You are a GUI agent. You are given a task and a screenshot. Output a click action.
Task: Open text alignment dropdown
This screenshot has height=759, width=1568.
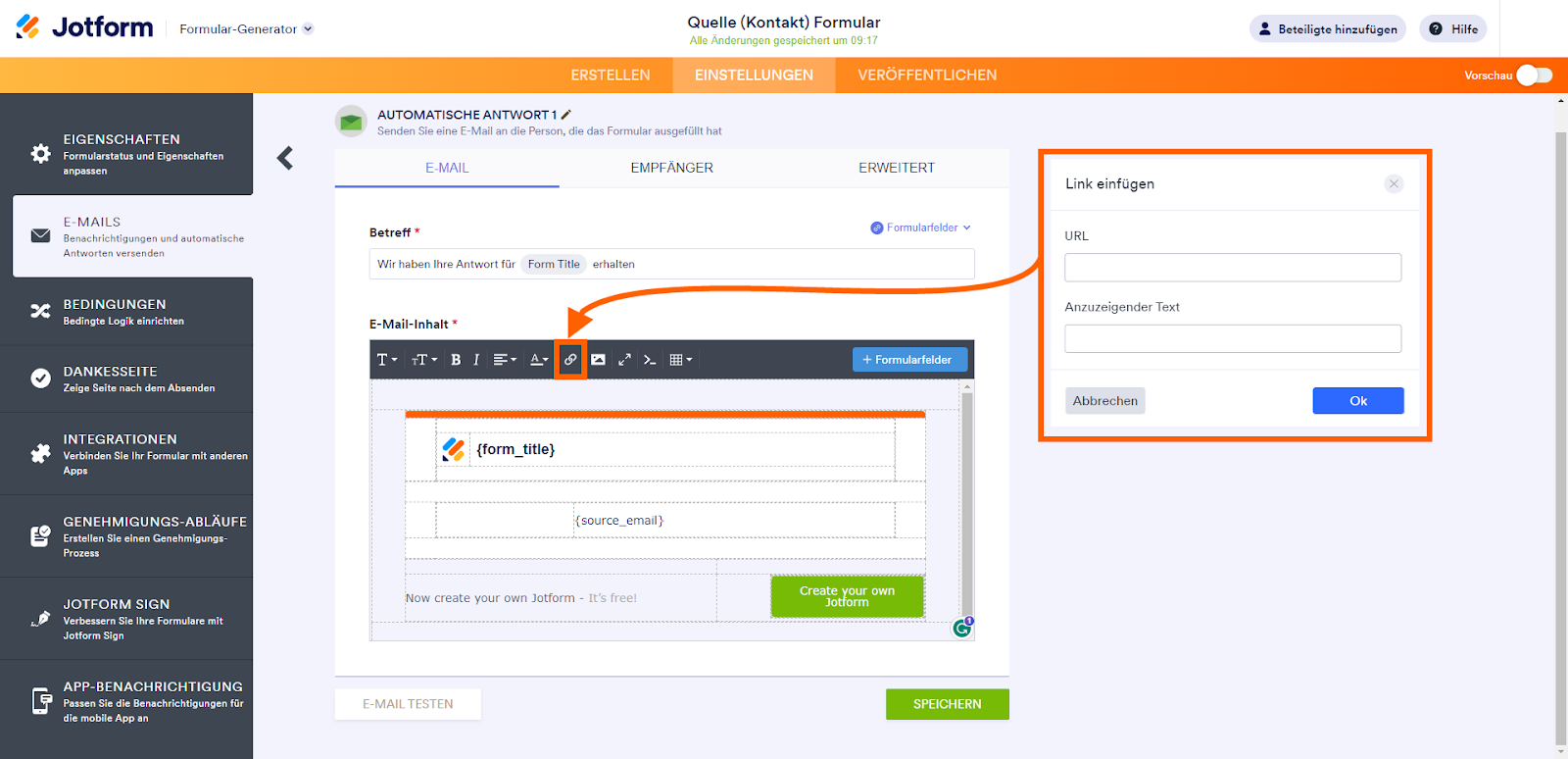pos(505,360)
